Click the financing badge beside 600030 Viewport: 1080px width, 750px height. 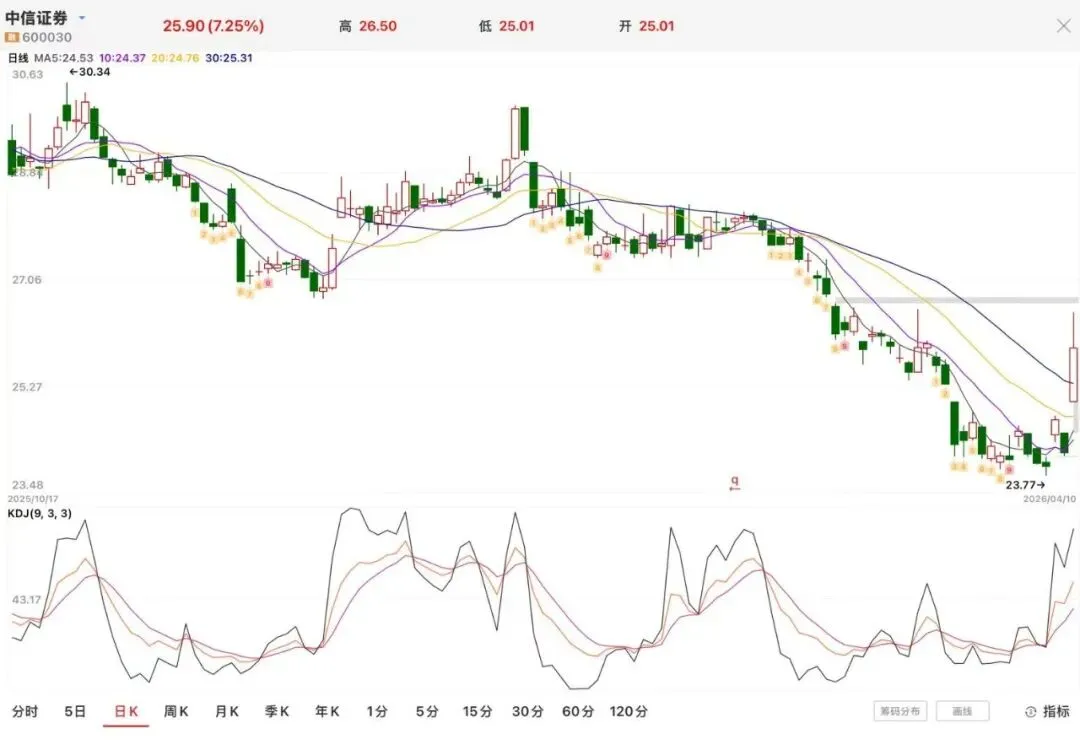point(12,37)
